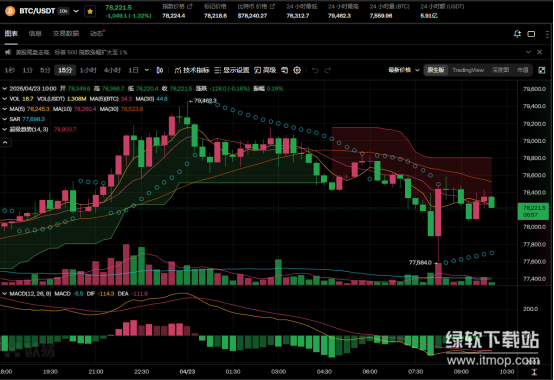Dismiss the news ticker banner
Viewport: 554px width, 380px height.
point(540,52)
